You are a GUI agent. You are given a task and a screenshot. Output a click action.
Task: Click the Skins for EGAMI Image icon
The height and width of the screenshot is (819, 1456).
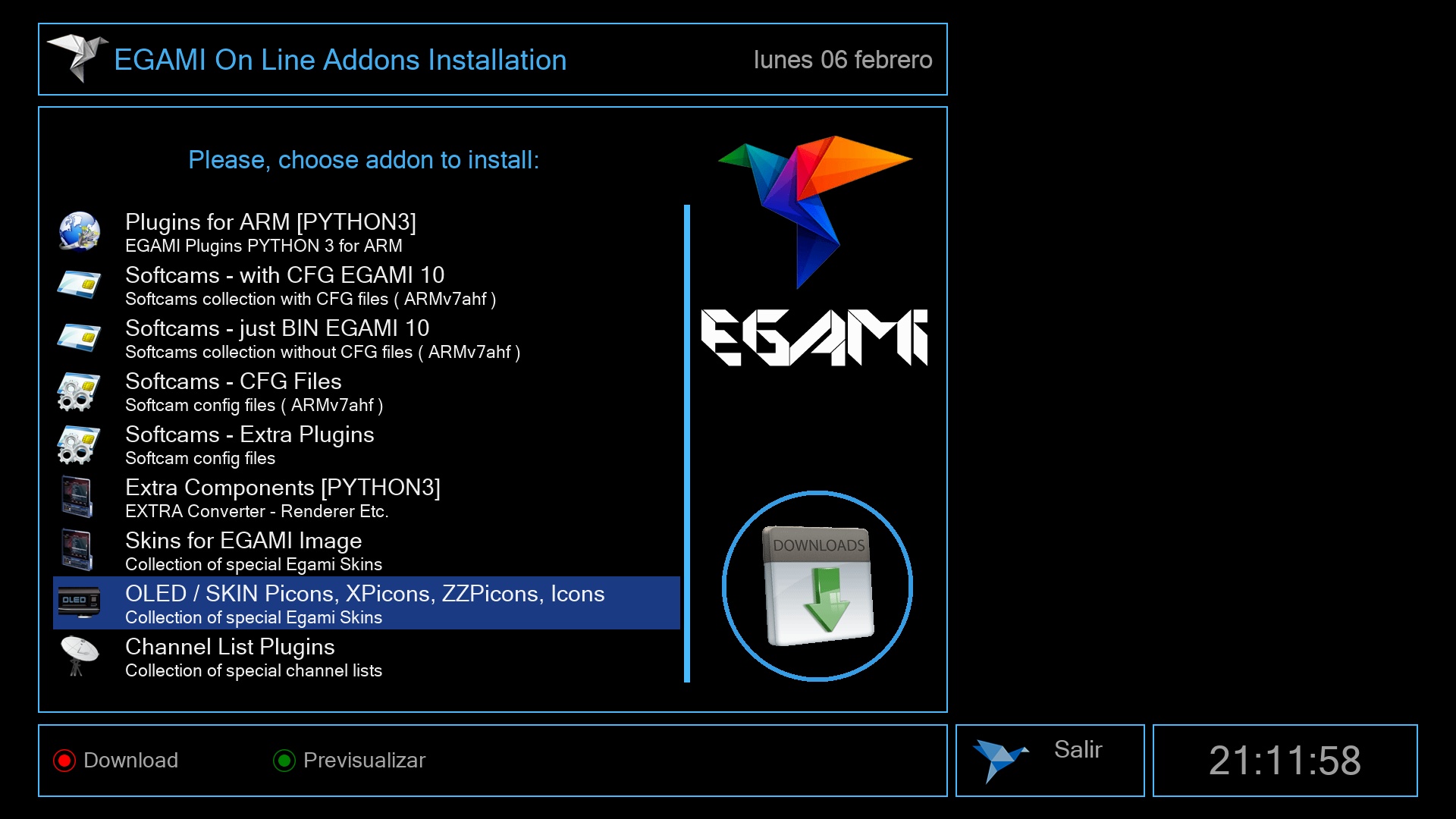[77, 550]
